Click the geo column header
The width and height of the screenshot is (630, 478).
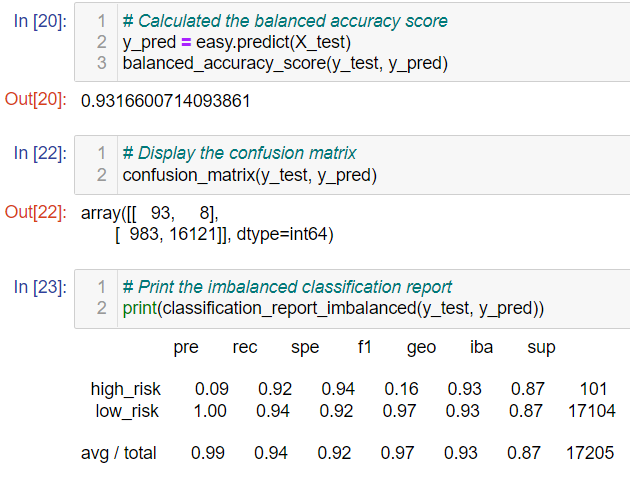pos(421,348)
